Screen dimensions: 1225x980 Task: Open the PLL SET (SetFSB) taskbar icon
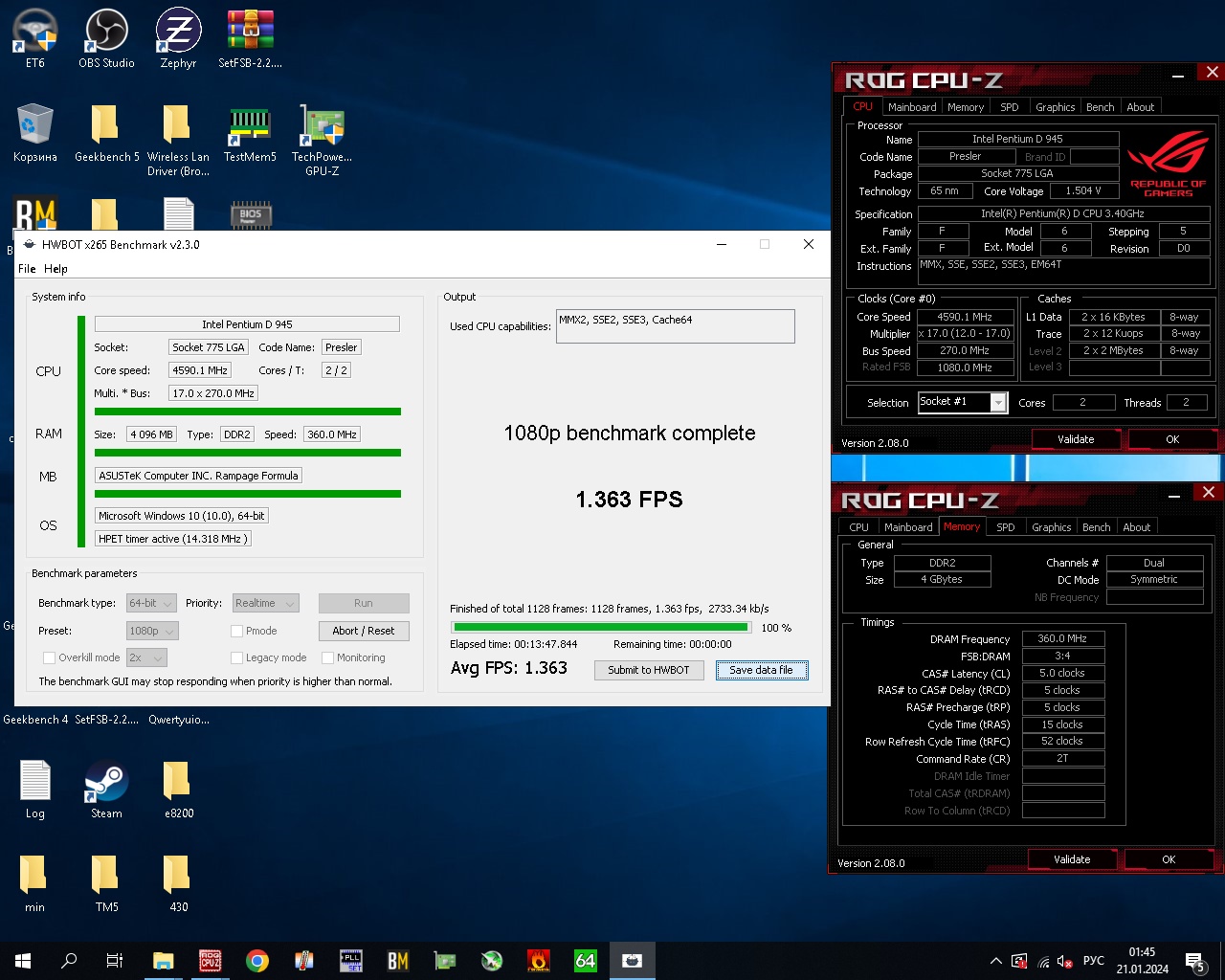pyautogui.click(x=351, y=961)
